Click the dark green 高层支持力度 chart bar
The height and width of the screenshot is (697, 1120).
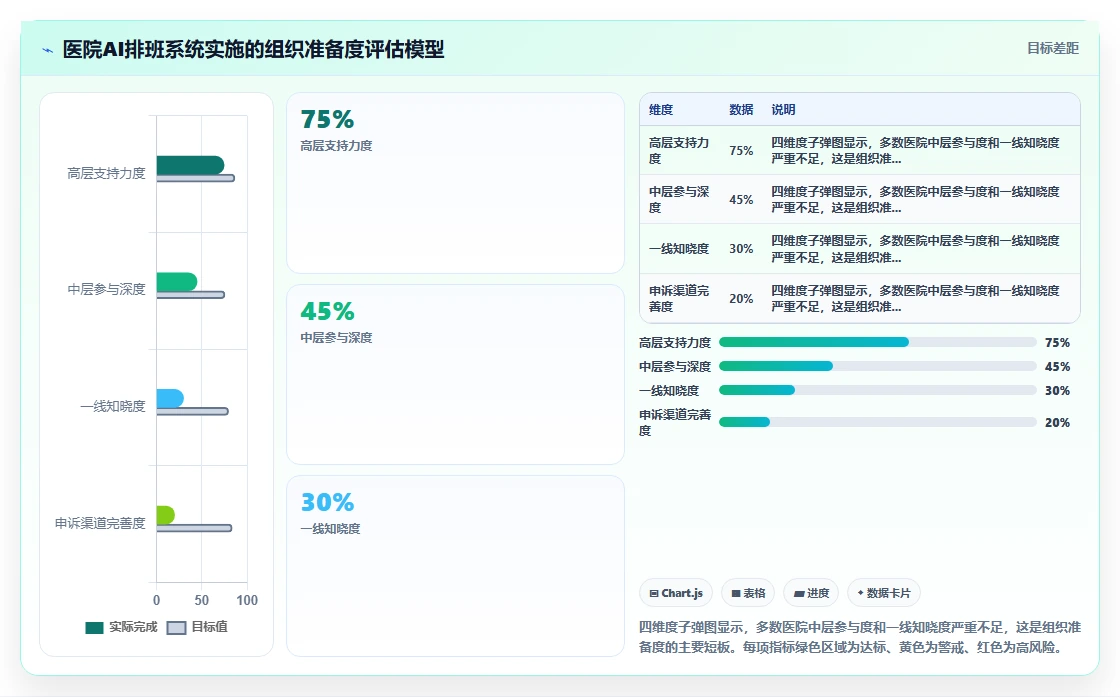click(x=190, y=165)
